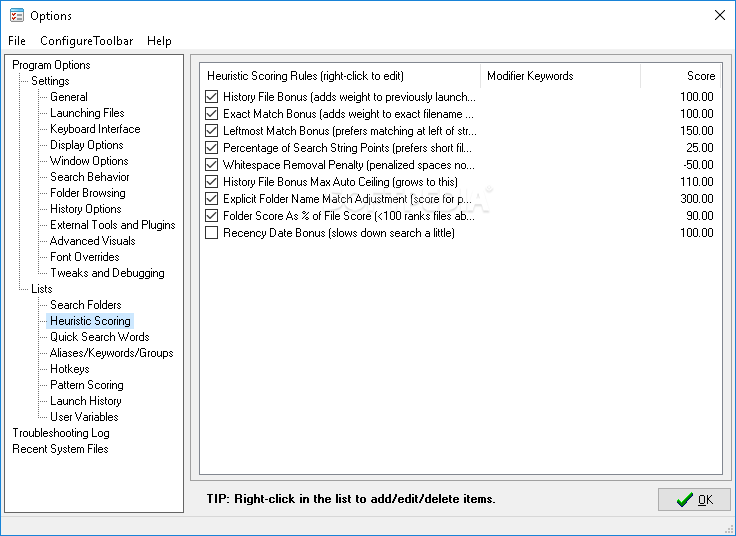Screen dimensions: 736x536
Task: Close the Options window
Action: tap(720, 15)
